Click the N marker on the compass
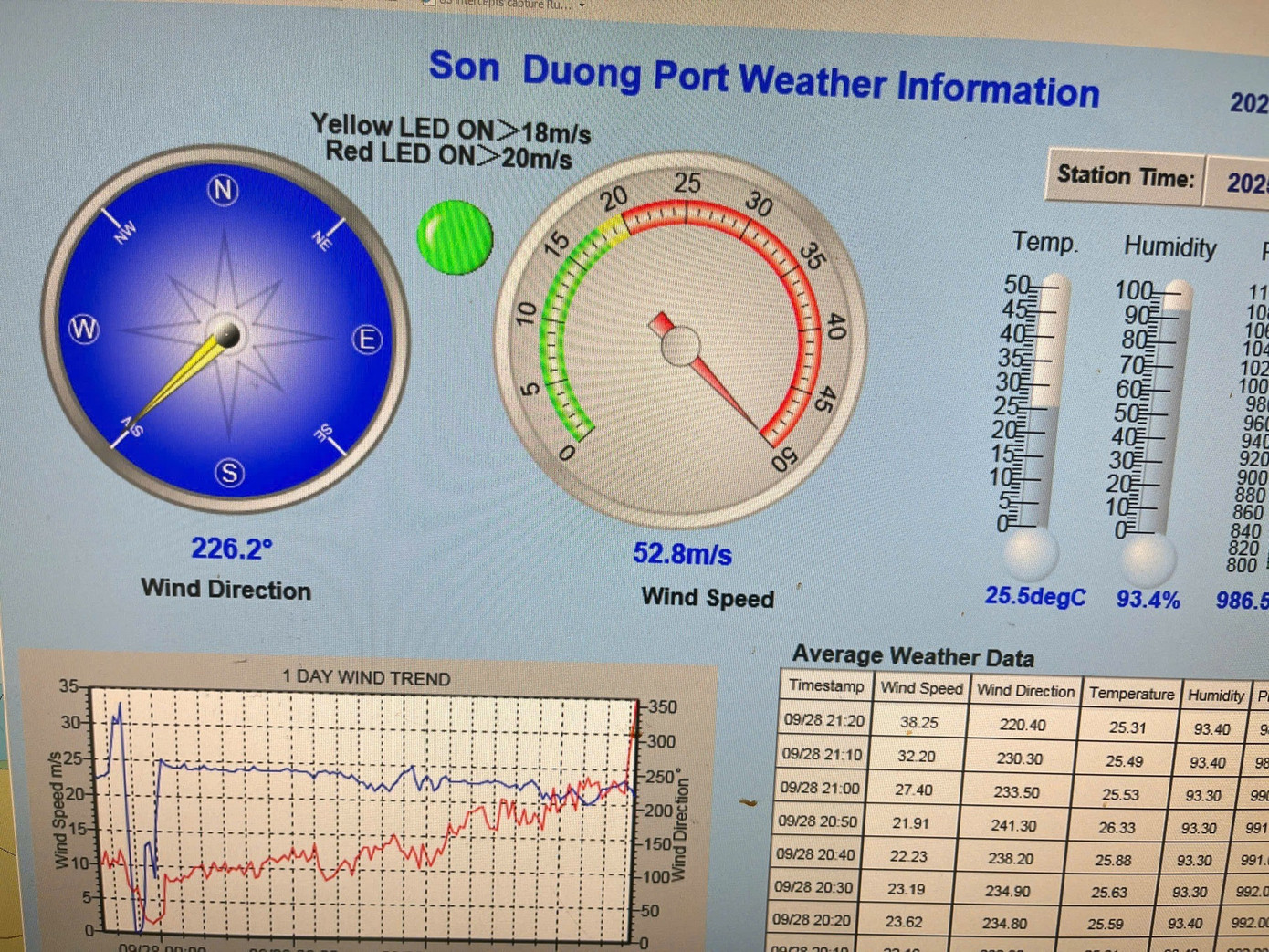This screenshot has width=1269, height=952. coord(223,190)
